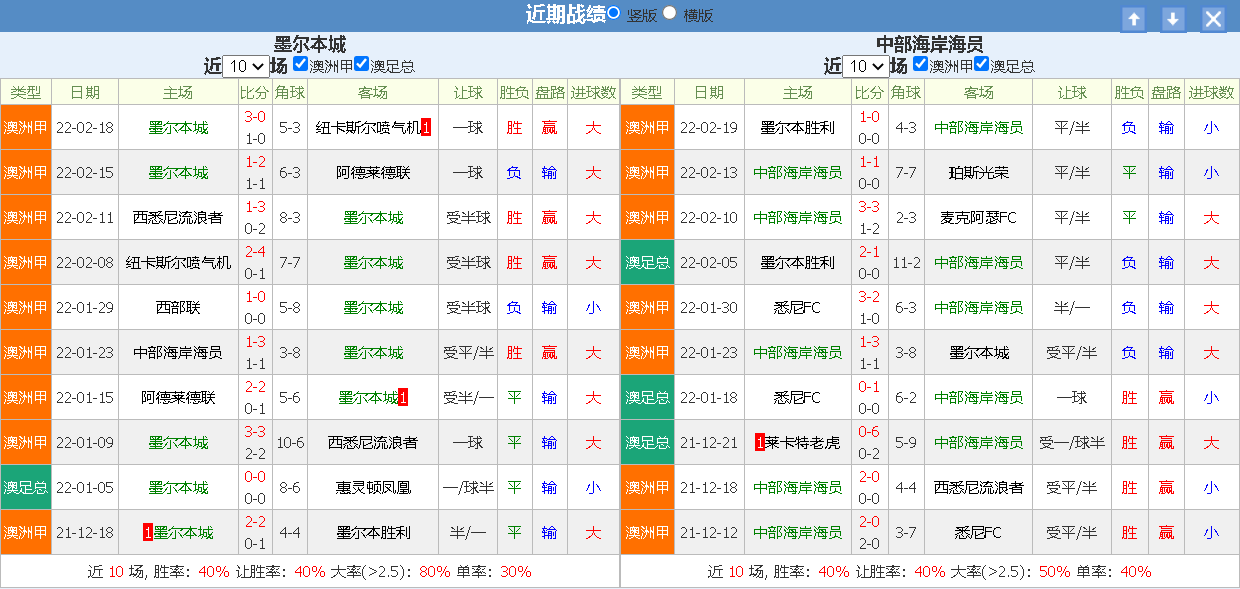This screenshot has width=1240, height=589.
Task: Click 悉尼FC away team on 21-12-12 row
Action: coord(978,533)
